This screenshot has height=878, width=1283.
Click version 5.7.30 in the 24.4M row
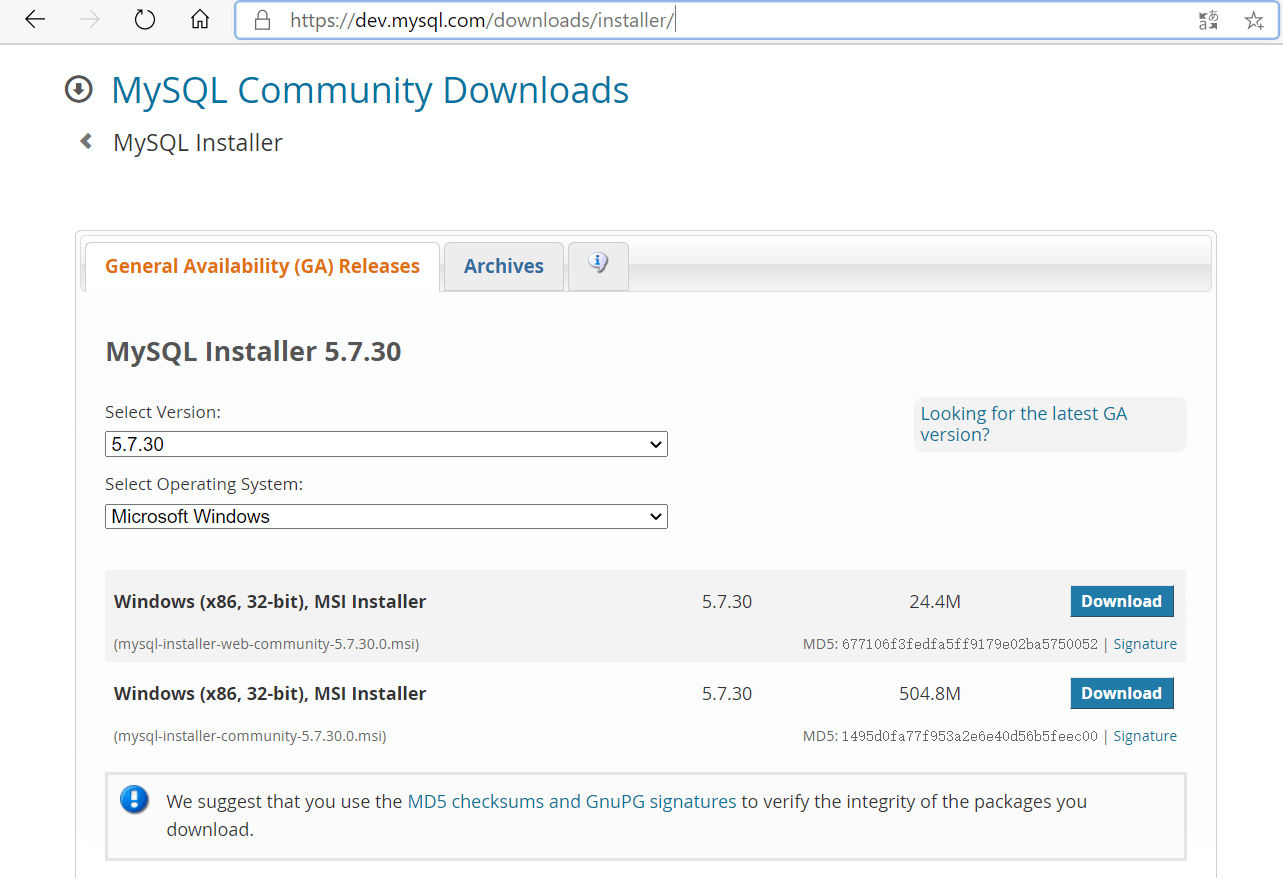(x=727, y=602)
